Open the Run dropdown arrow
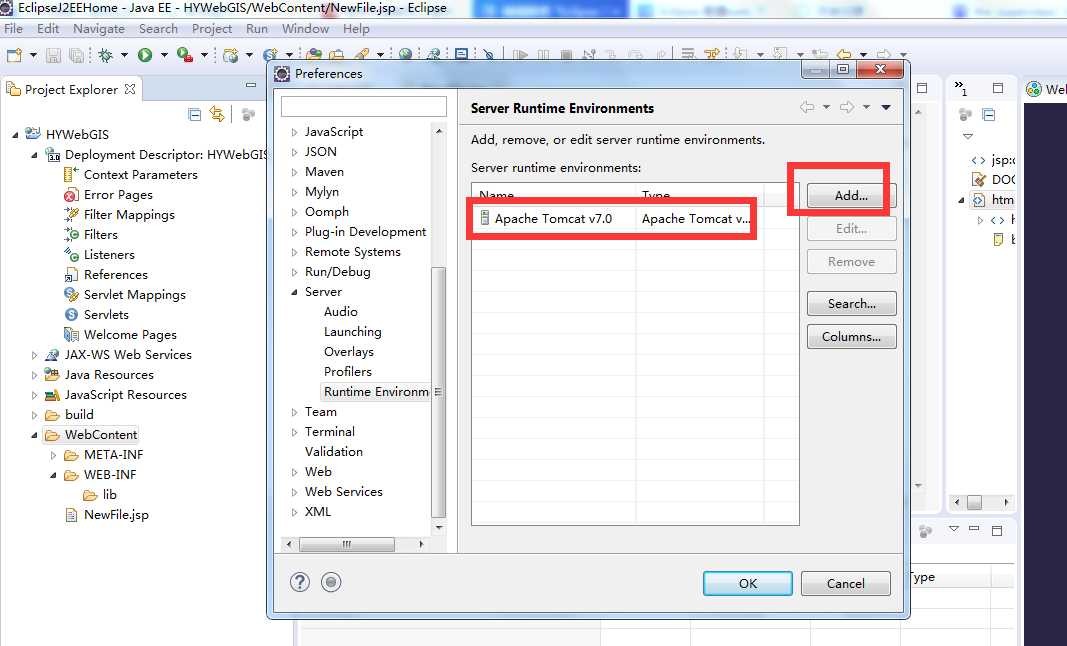 coord(163,55)
